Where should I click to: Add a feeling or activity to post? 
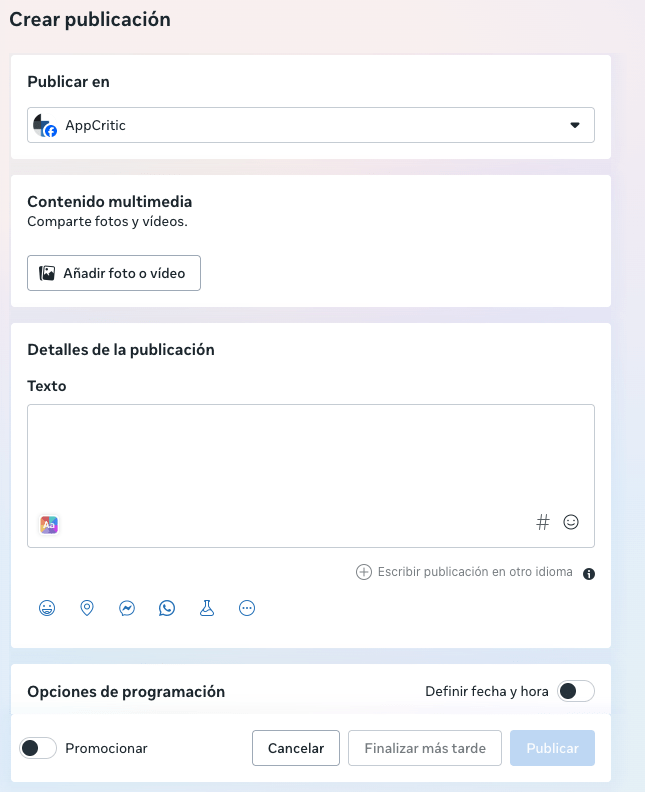[47, 608]
